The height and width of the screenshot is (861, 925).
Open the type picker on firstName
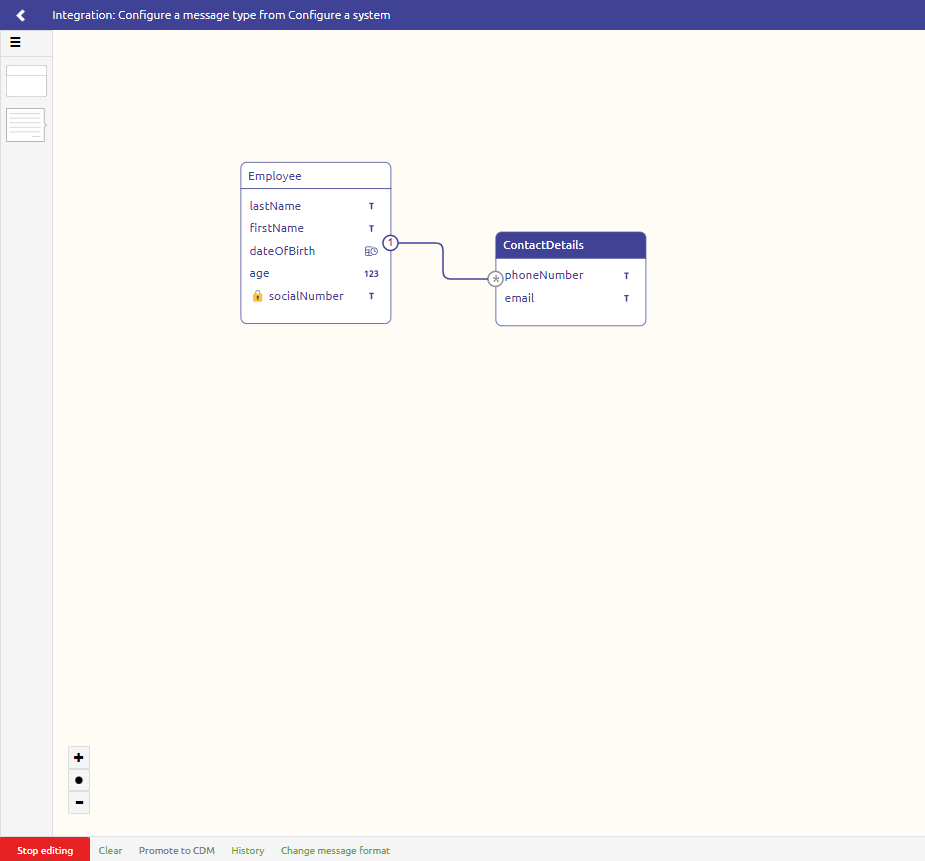point(371,228)
